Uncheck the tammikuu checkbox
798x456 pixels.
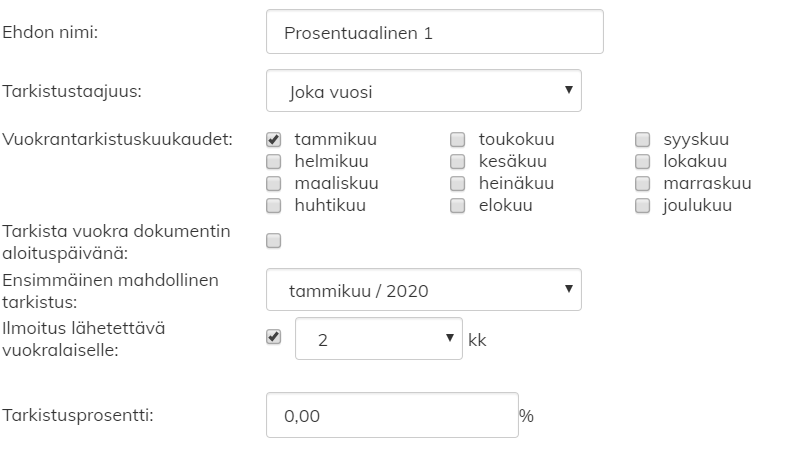coord(274,139)
